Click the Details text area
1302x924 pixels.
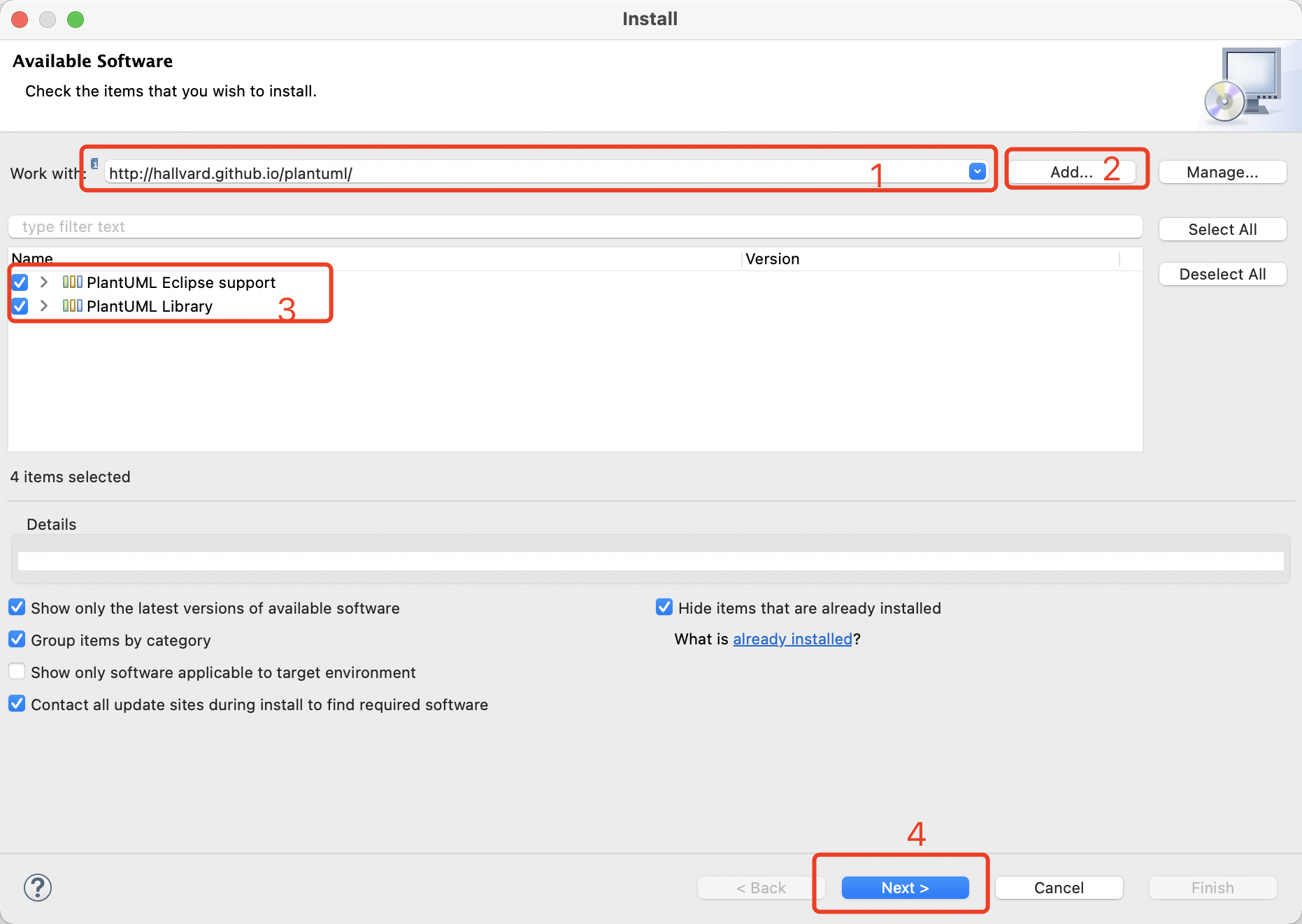pos(650,561)
